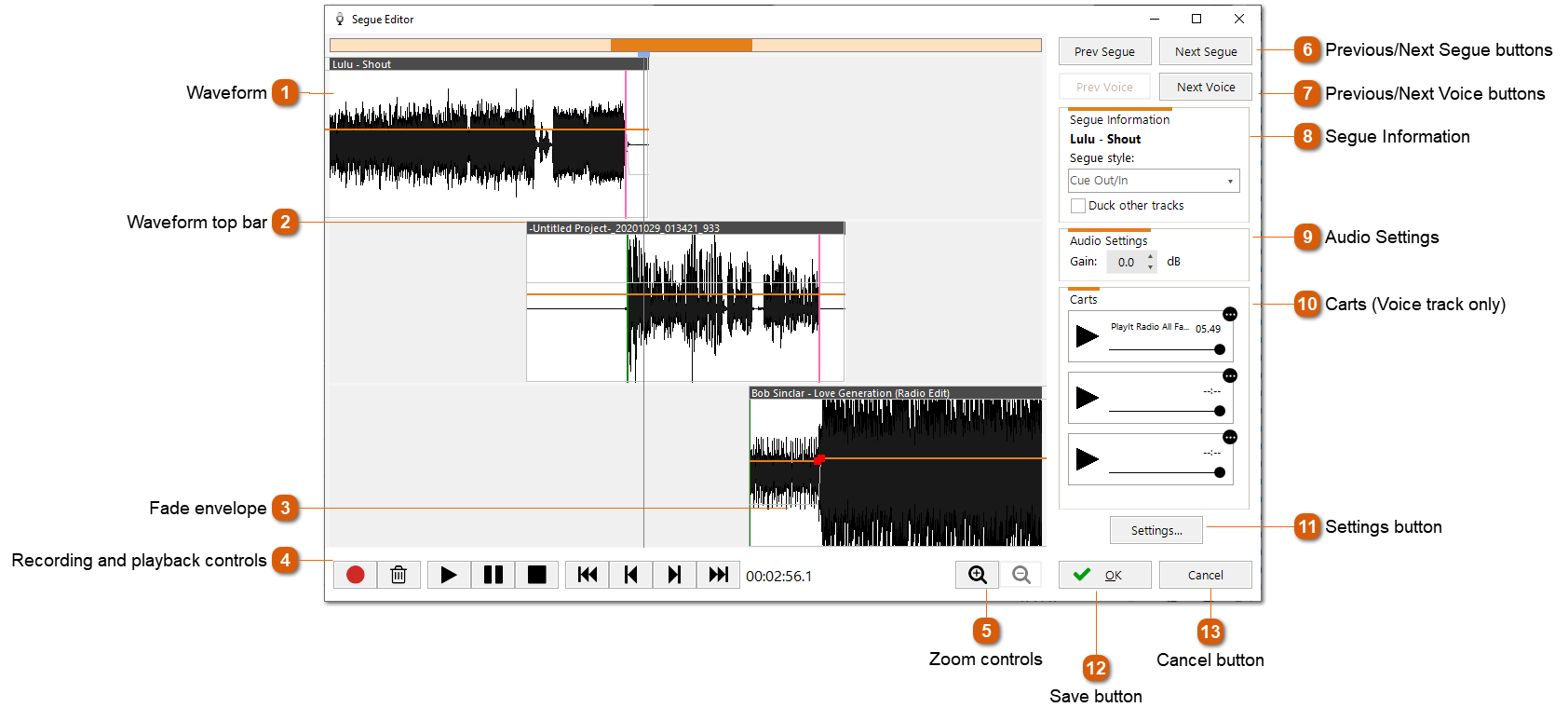Increase Gain with the up stepper arrow
The height and width of the screenshot is (721, 1568).
pos(1151,256)
